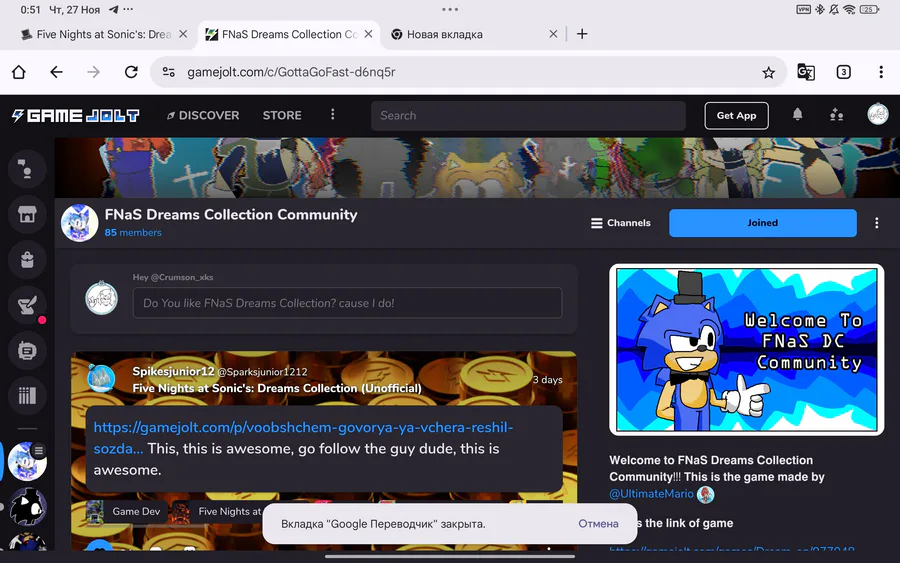Click the battery indicator in status bar
Screen dimensions: 900x563
point(870,9)
